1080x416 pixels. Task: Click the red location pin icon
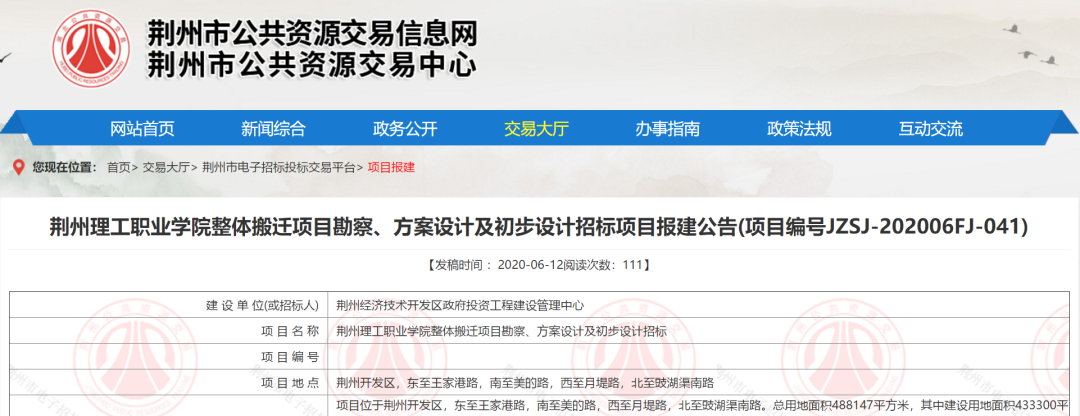pyautogui.click(x=17, y=167)
